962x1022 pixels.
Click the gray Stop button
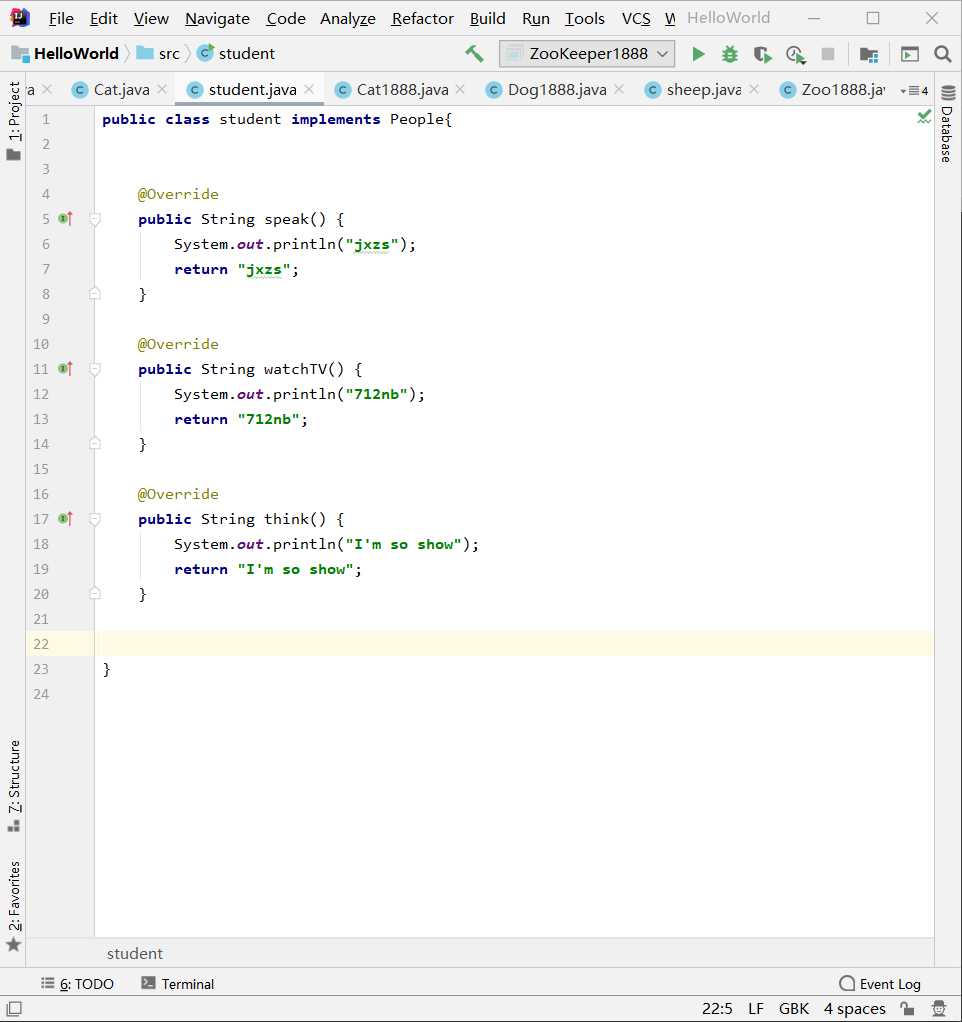tap(828, 53)
